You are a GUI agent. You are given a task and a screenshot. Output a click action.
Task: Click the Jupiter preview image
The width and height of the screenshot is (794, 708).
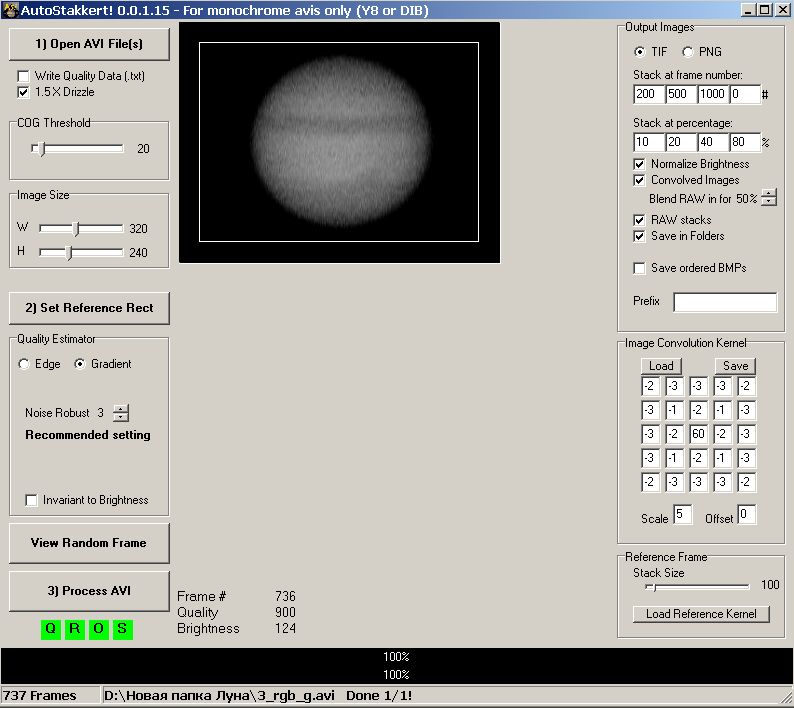[x=339, y=142]
